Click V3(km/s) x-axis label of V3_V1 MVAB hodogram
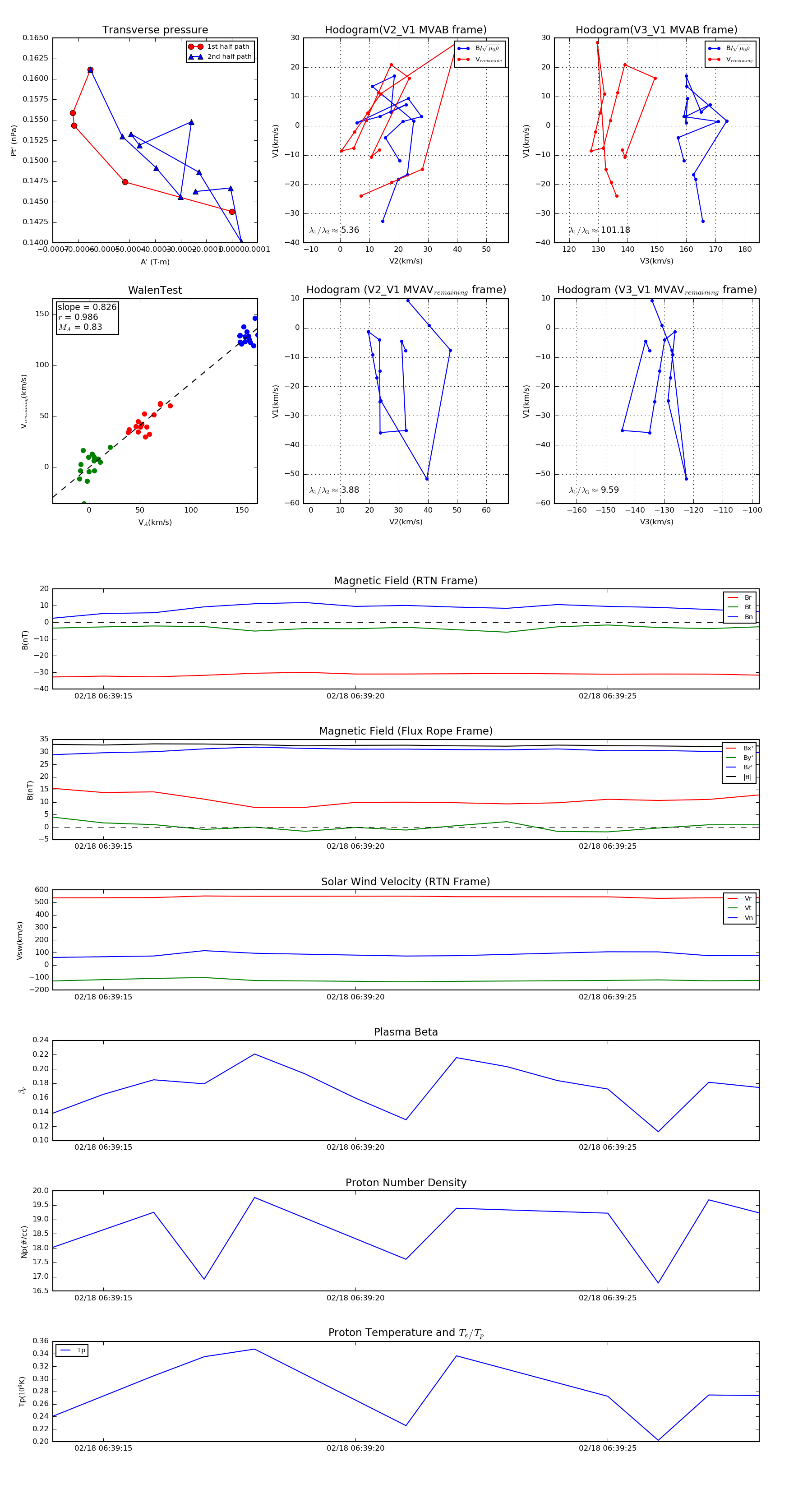This screenshot has width=812, height=1489. (656, 261)
